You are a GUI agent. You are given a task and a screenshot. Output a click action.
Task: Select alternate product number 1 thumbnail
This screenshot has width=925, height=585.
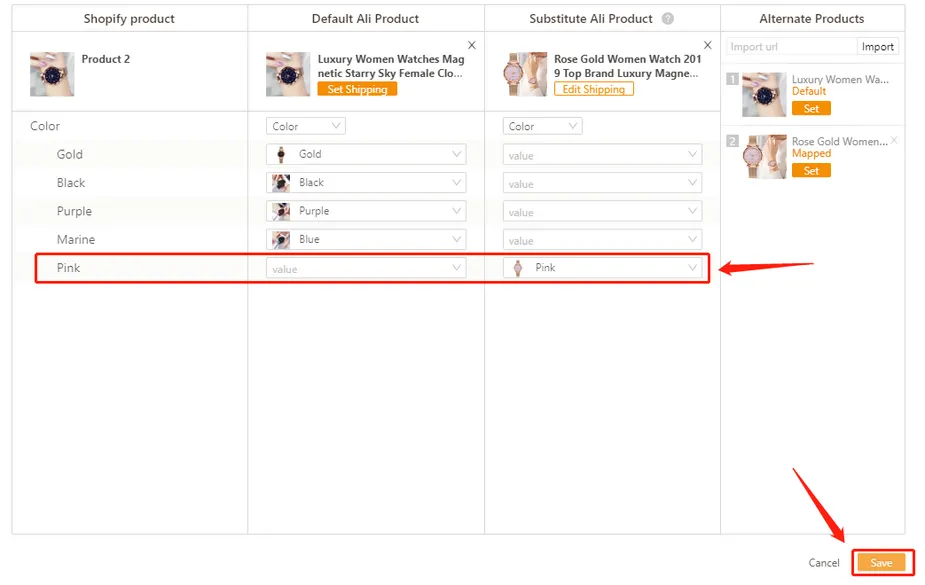764,94
